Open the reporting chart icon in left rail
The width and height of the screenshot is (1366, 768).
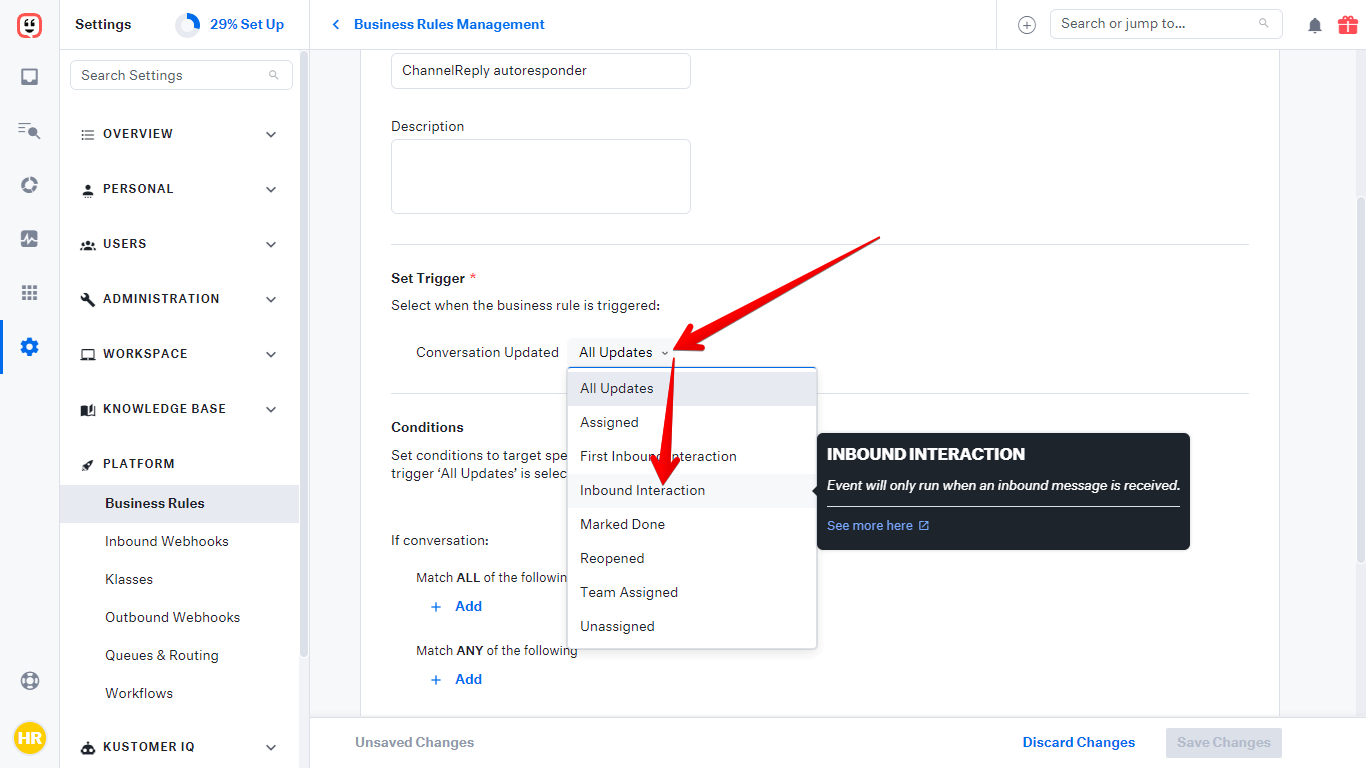coord(30,239)
